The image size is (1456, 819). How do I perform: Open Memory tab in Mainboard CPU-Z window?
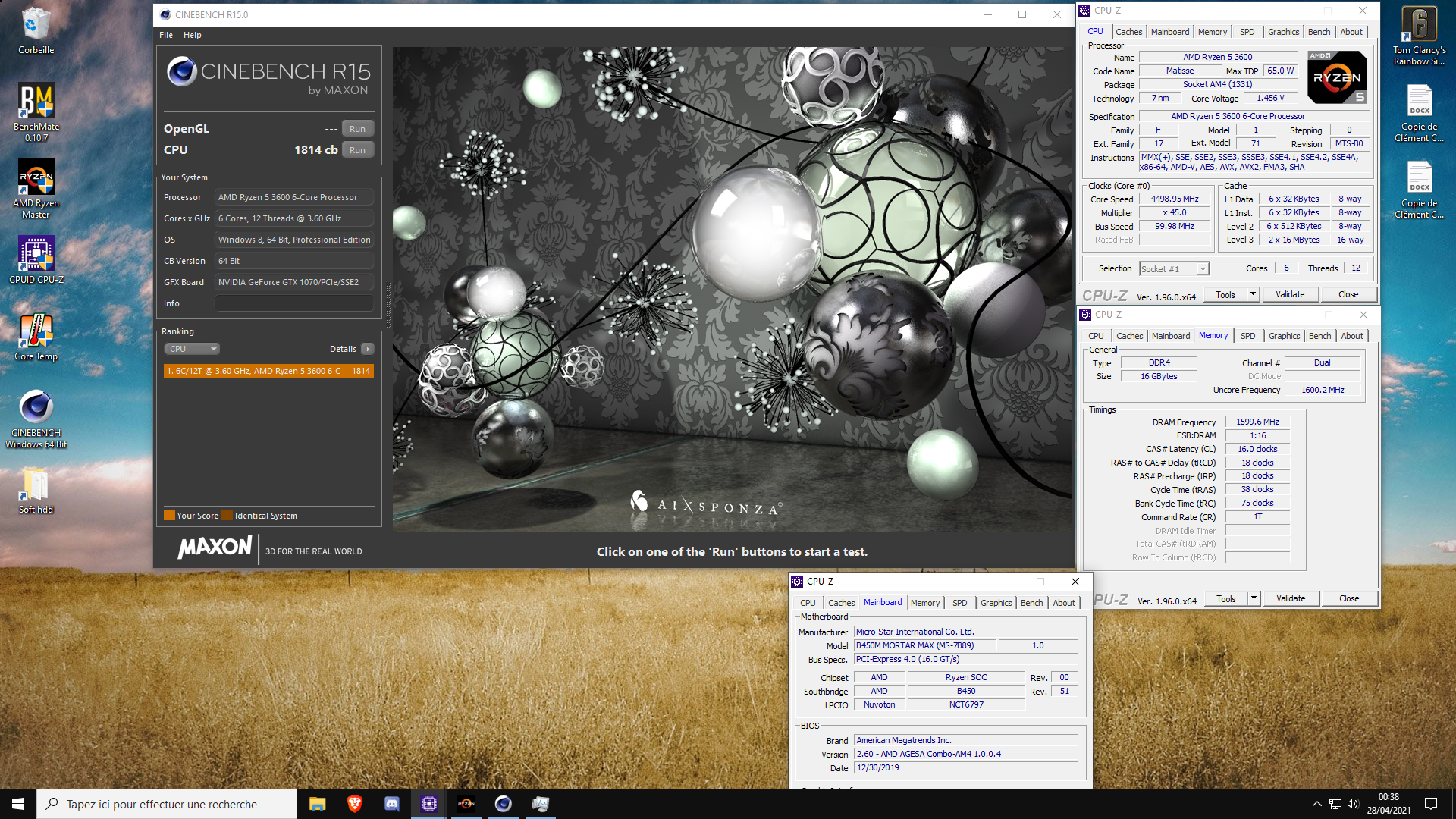[925, 603]
